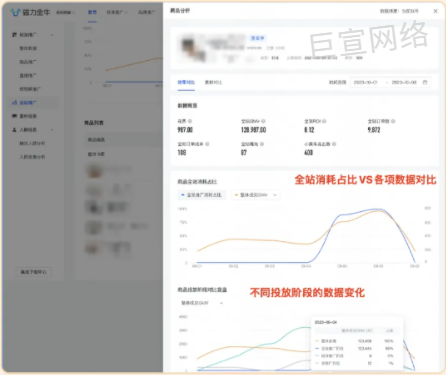Screen dimensions: 446x375
Task: Click info icon next to 全站曝光
Action: pos(262,144)
